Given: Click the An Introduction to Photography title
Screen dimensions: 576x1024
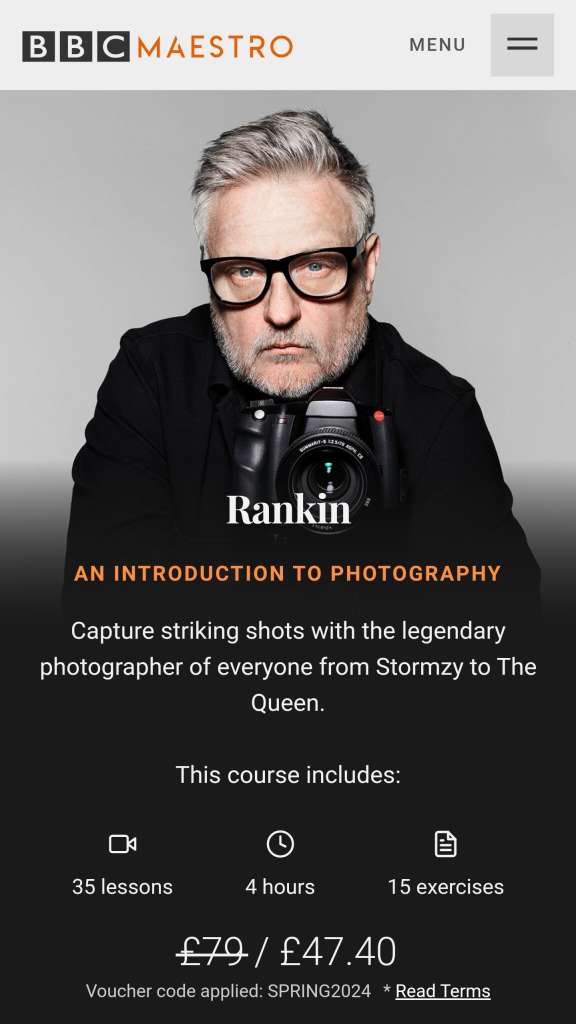Looking at the screenshot, I should click(288, 573).
